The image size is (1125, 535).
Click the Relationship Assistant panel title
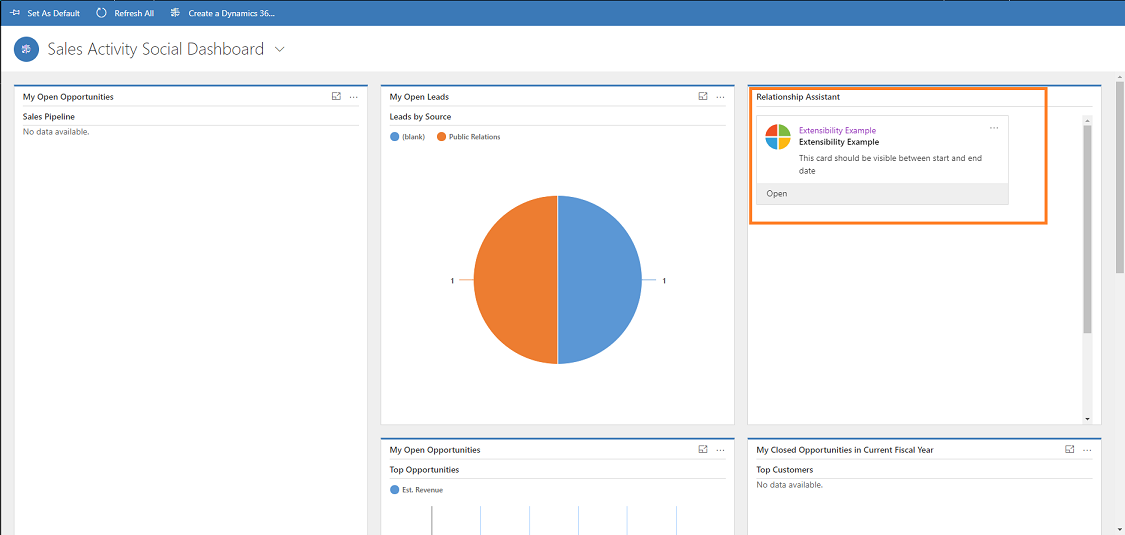[798, 97]
